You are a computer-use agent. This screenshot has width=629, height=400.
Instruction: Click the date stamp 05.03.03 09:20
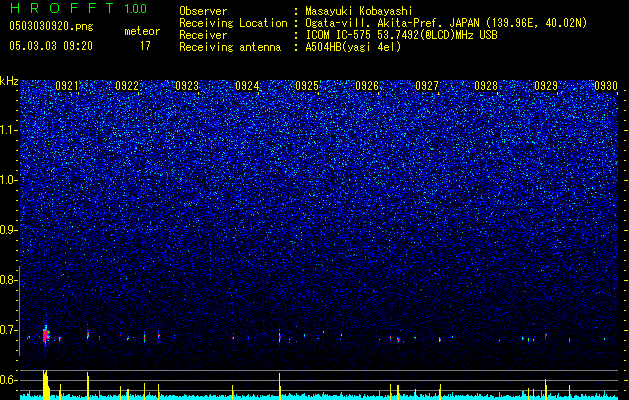(51, 46)
